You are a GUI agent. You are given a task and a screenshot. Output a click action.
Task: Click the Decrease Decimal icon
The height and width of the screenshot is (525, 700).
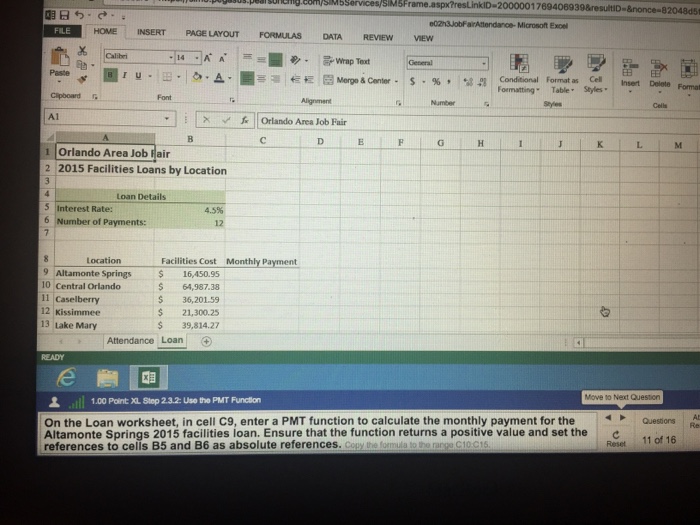482,83
